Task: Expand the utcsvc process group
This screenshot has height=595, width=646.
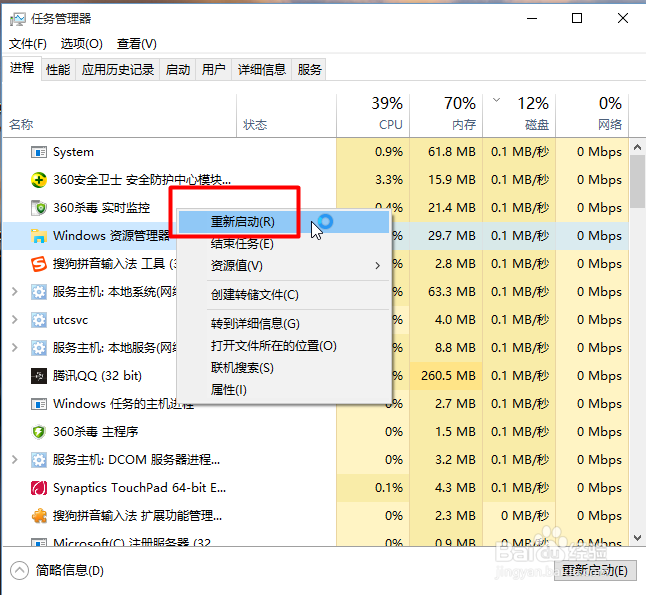Action: pyautogui.click(x=15, y=320)
